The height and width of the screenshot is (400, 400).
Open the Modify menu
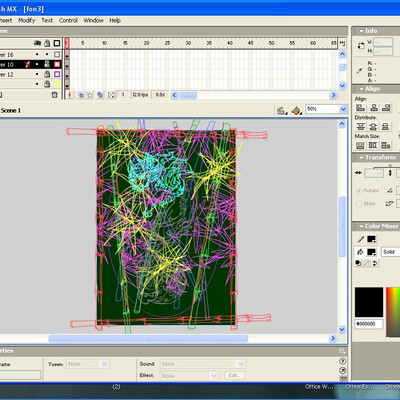click(27, 20)
